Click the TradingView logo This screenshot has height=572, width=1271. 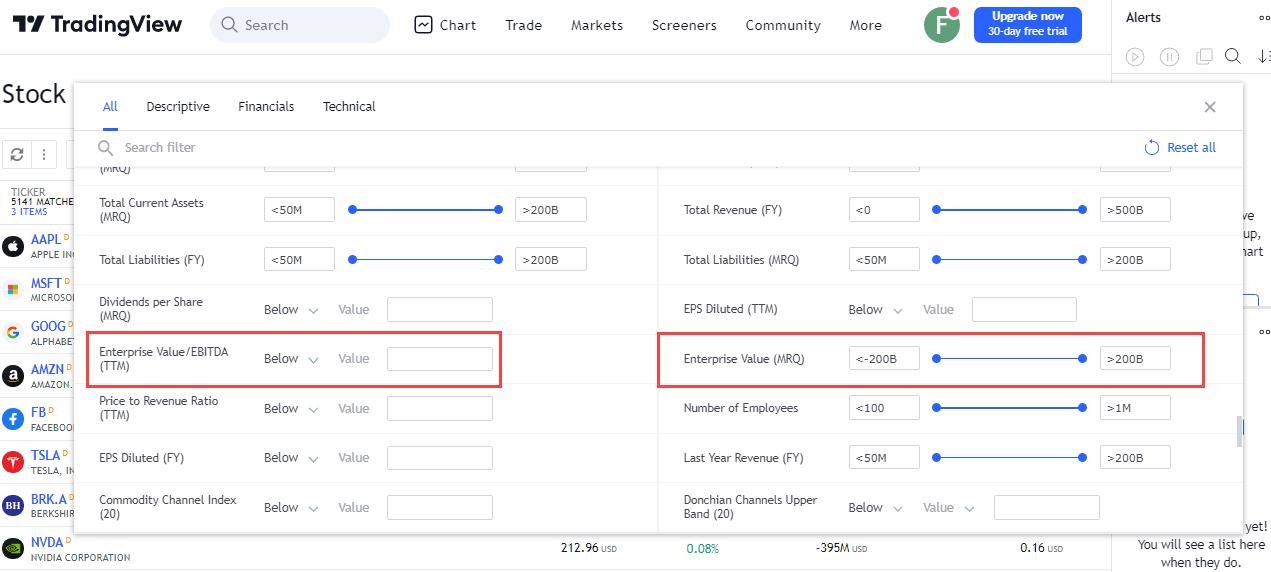[98, 25]
